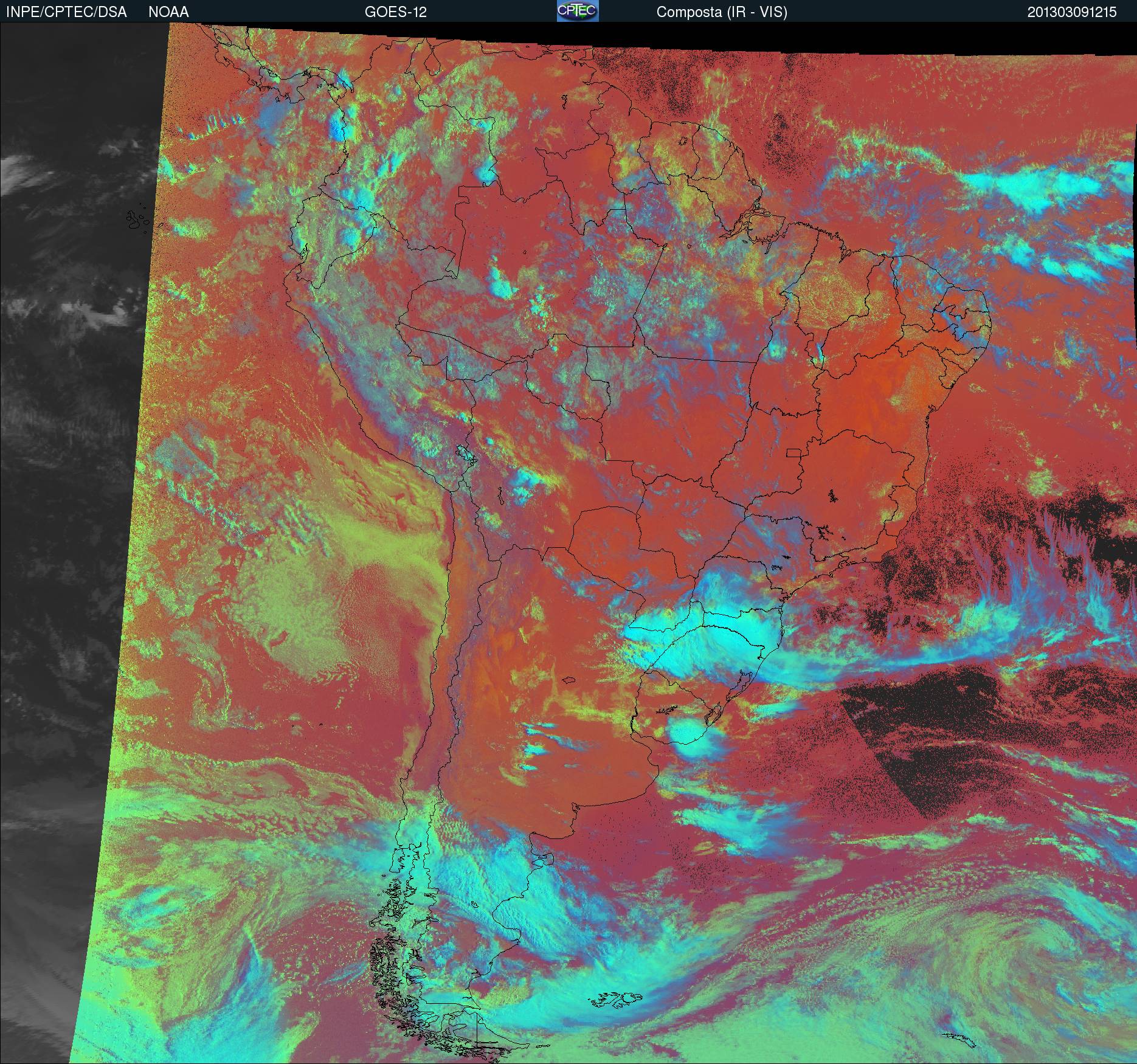Select the GOES-12 satellite label
This screenshot has width=1137, height=1064.
[x=395, y=12]
